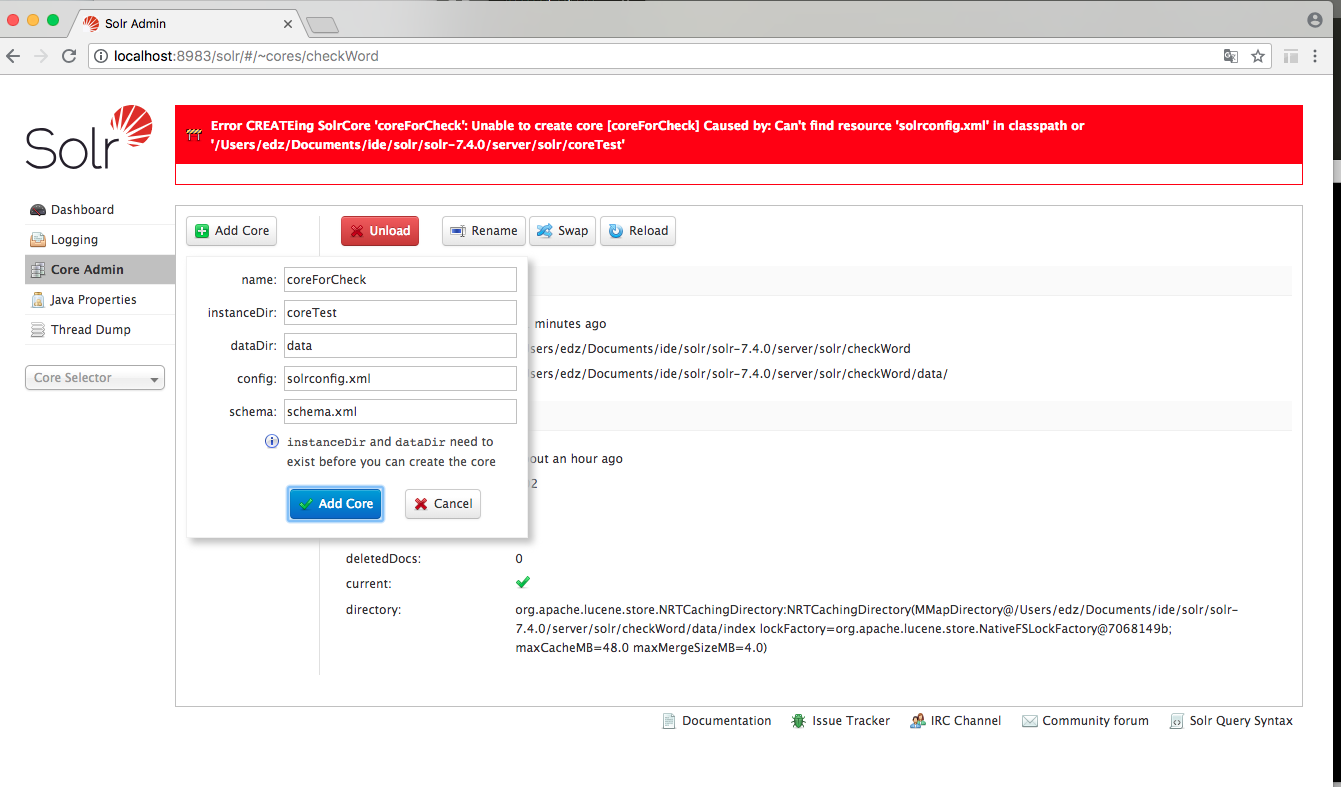
Task: Bookmark this page with the star
Action: [1258, 56]
